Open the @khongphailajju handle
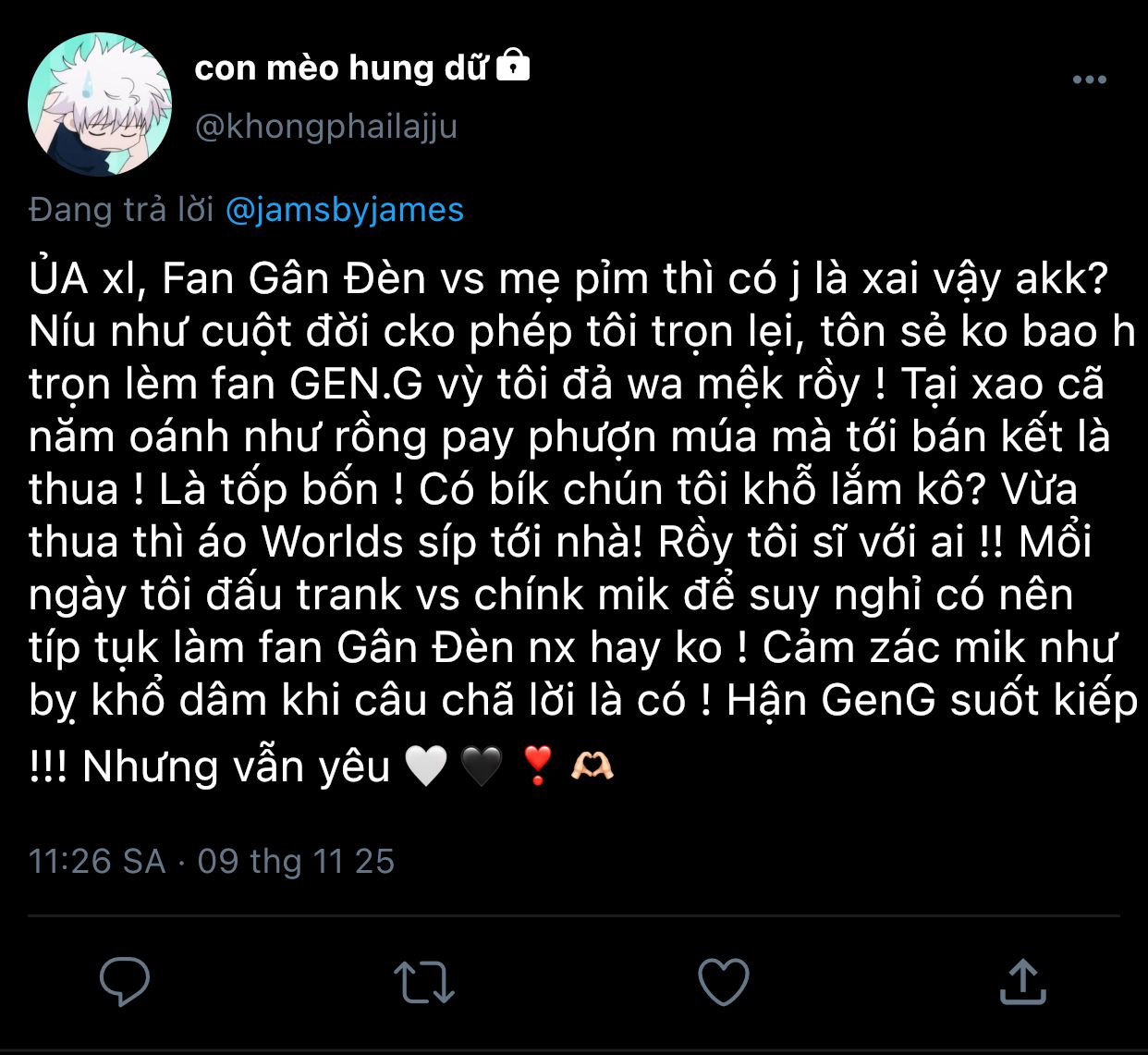The width and height of the screenshot is (1148, 1055). [326, 126]
